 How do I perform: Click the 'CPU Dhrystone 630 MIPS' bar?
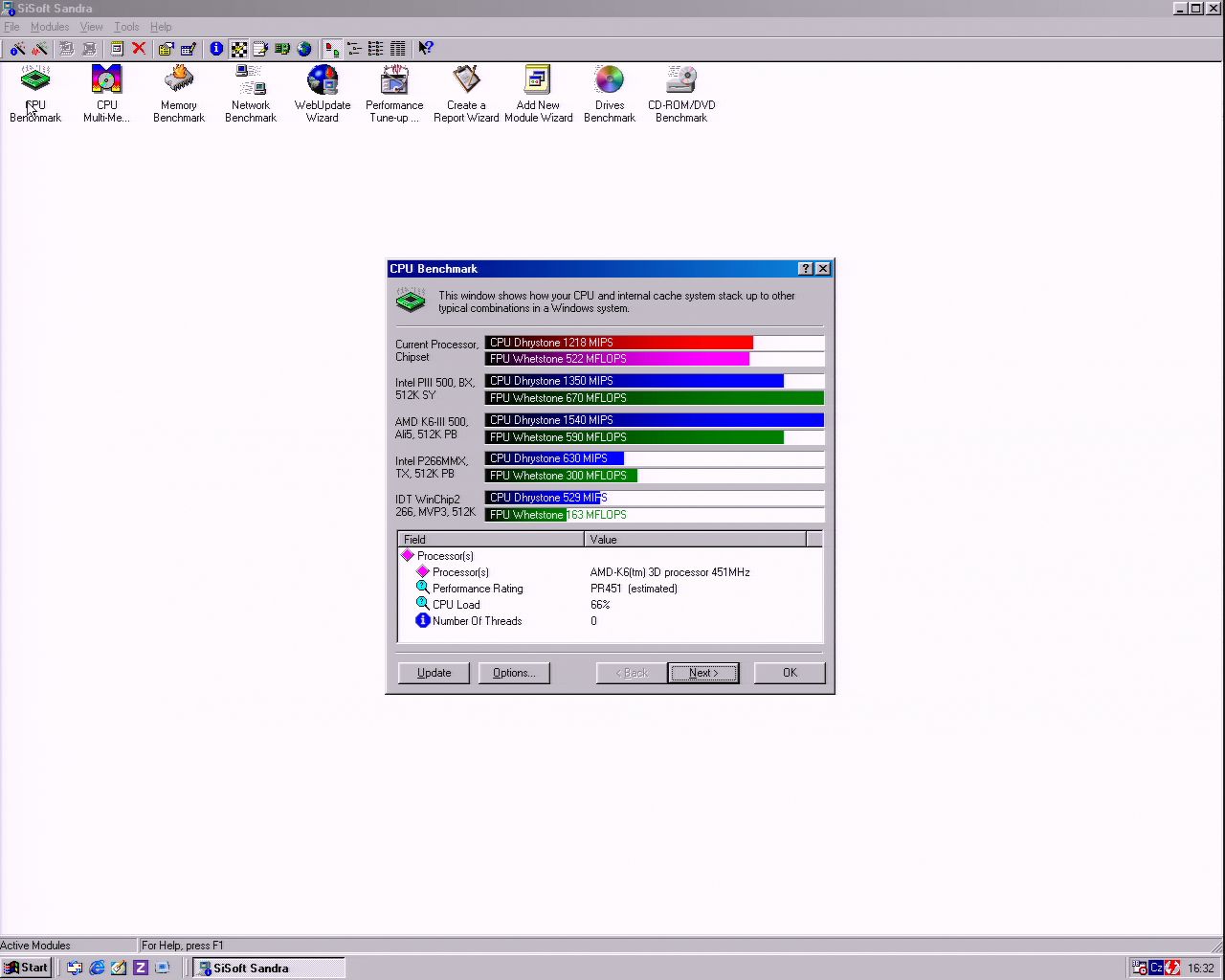pos(655,458)
